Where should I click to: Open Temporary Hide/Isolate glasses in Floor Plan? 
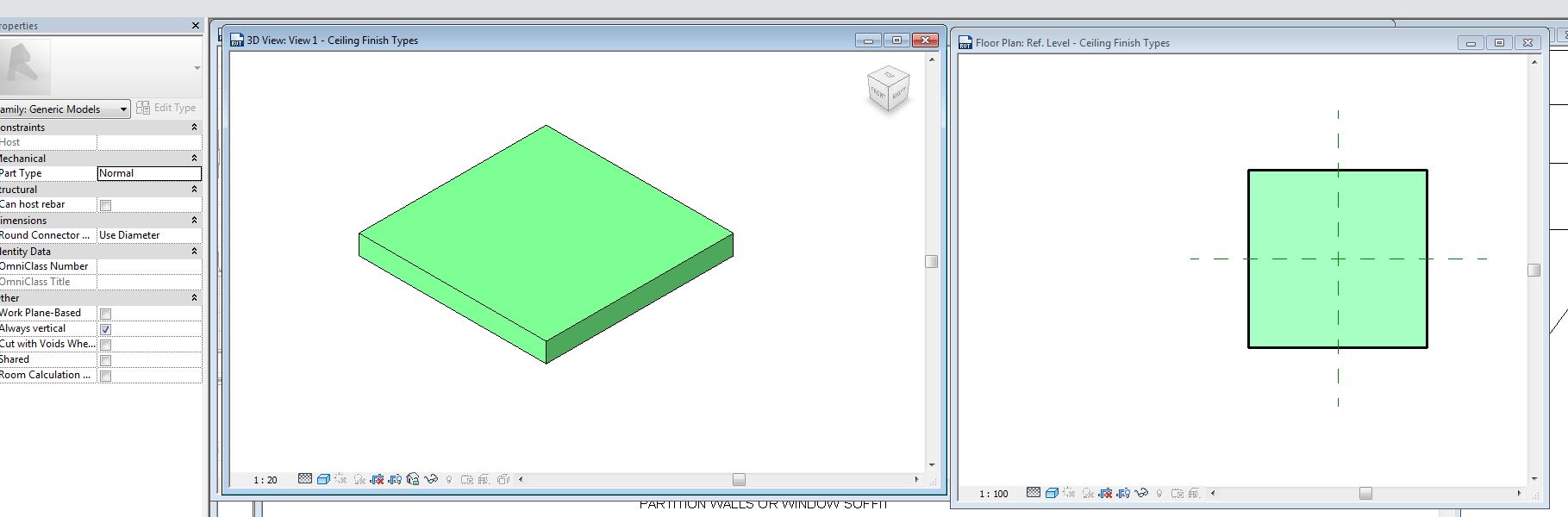click(1141, 493)
